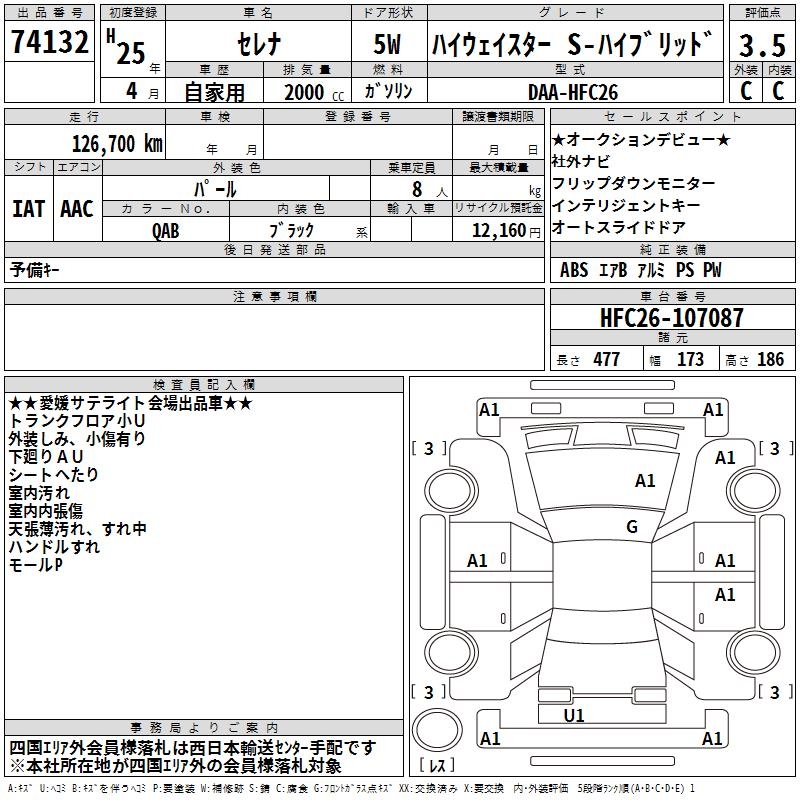Viewport: 800px width, 800px height.
Task: Select the A1 mark on the hood
Action: coord(644,481)
